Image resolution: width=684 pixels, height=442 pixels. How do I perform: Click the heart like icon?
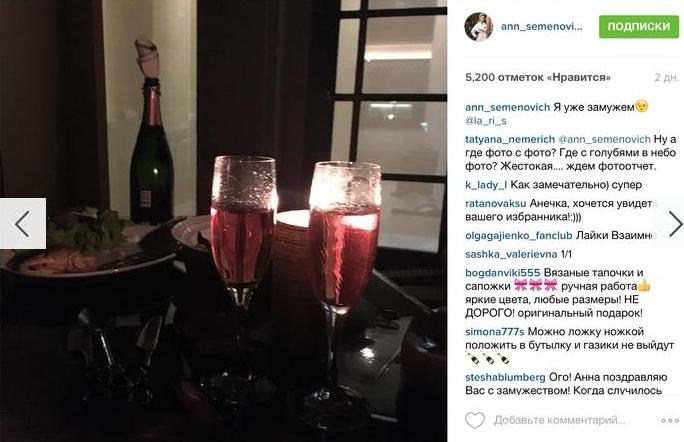[x=475, y=420]
